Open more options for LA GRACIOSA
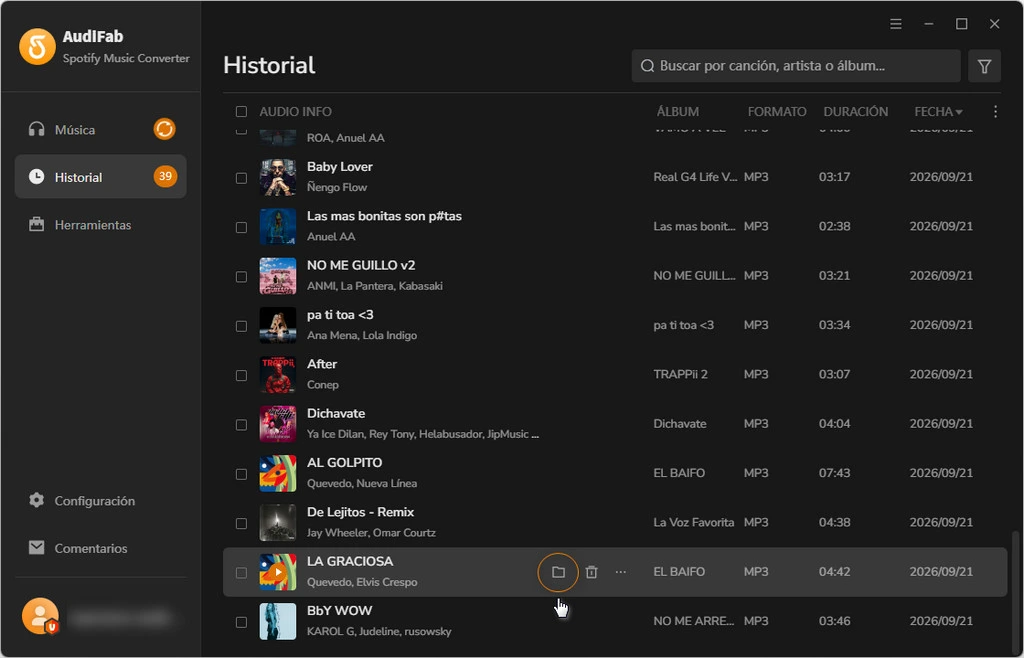Screen dimensions: 1024x658 (x=620, y=572)
